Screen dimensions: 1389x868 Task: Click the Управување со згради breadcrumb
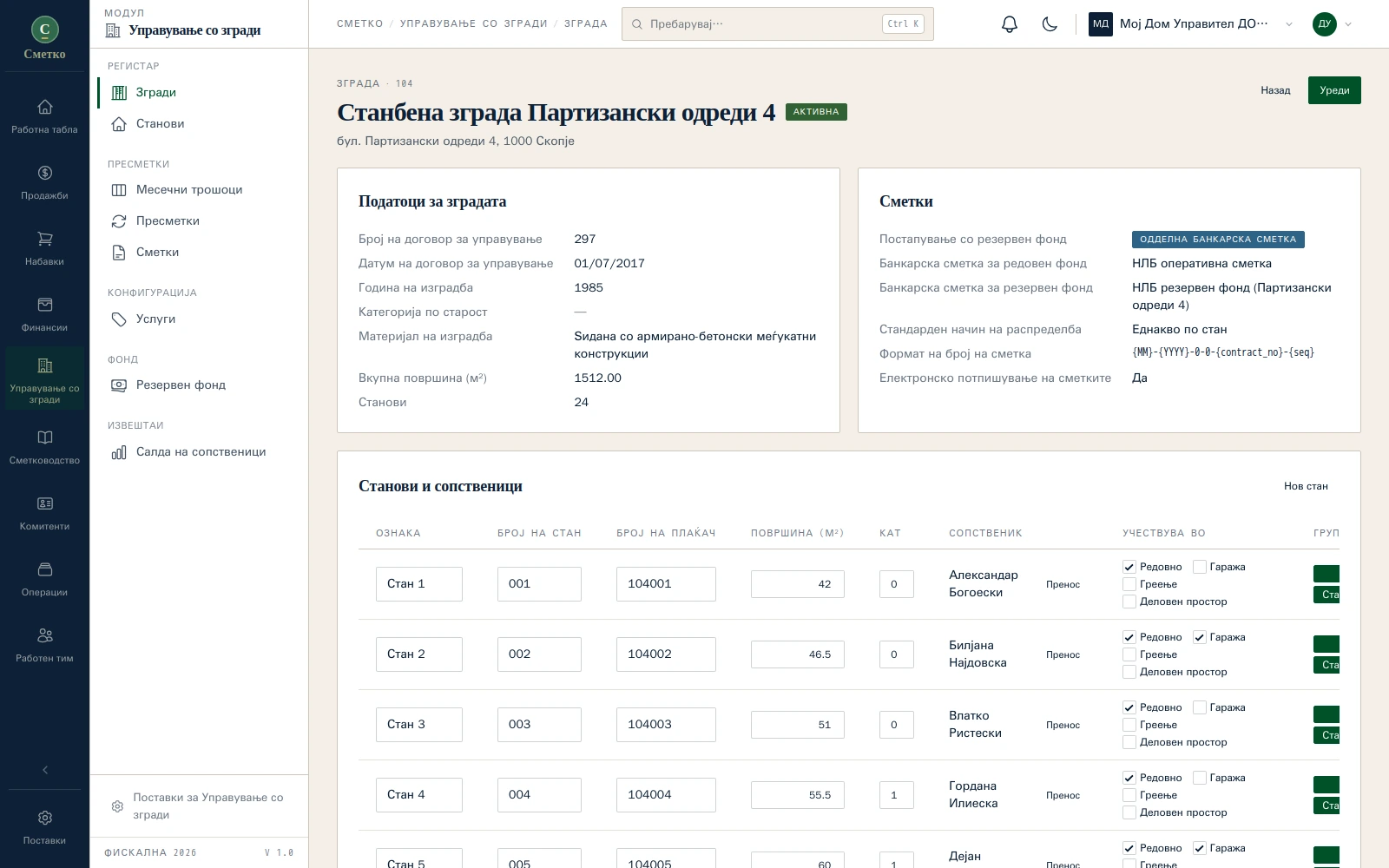[x=473, y=23]
